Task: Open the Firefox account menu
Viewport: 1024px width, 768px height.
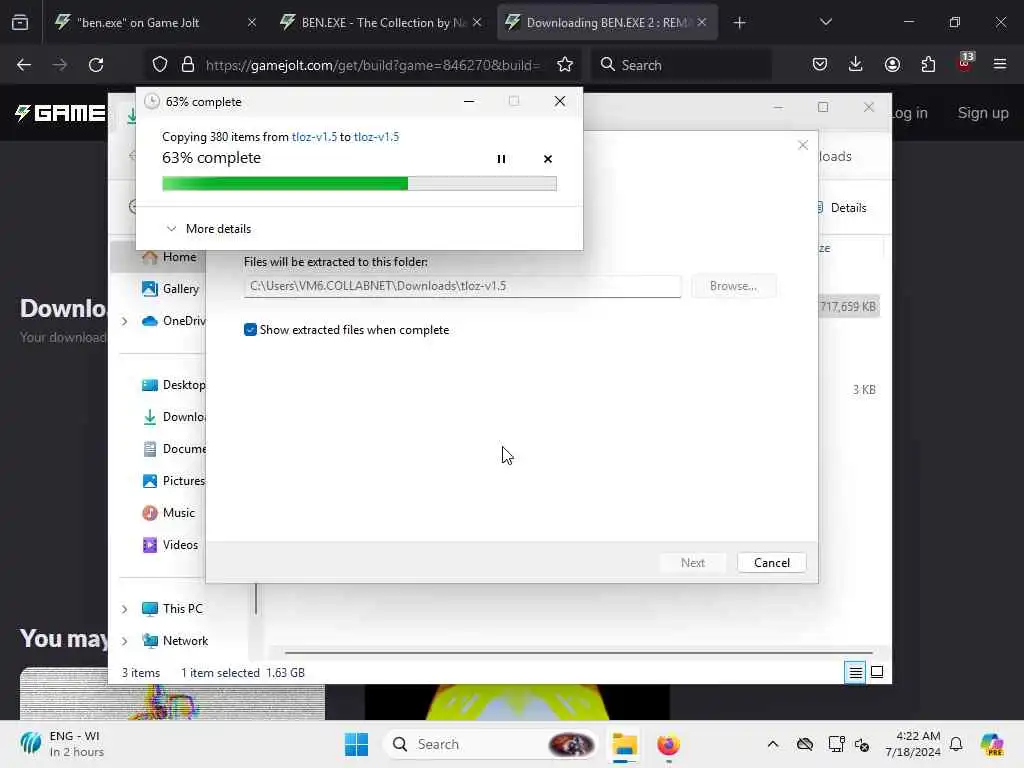Action: pyautogui.click(x=892, y=65)
